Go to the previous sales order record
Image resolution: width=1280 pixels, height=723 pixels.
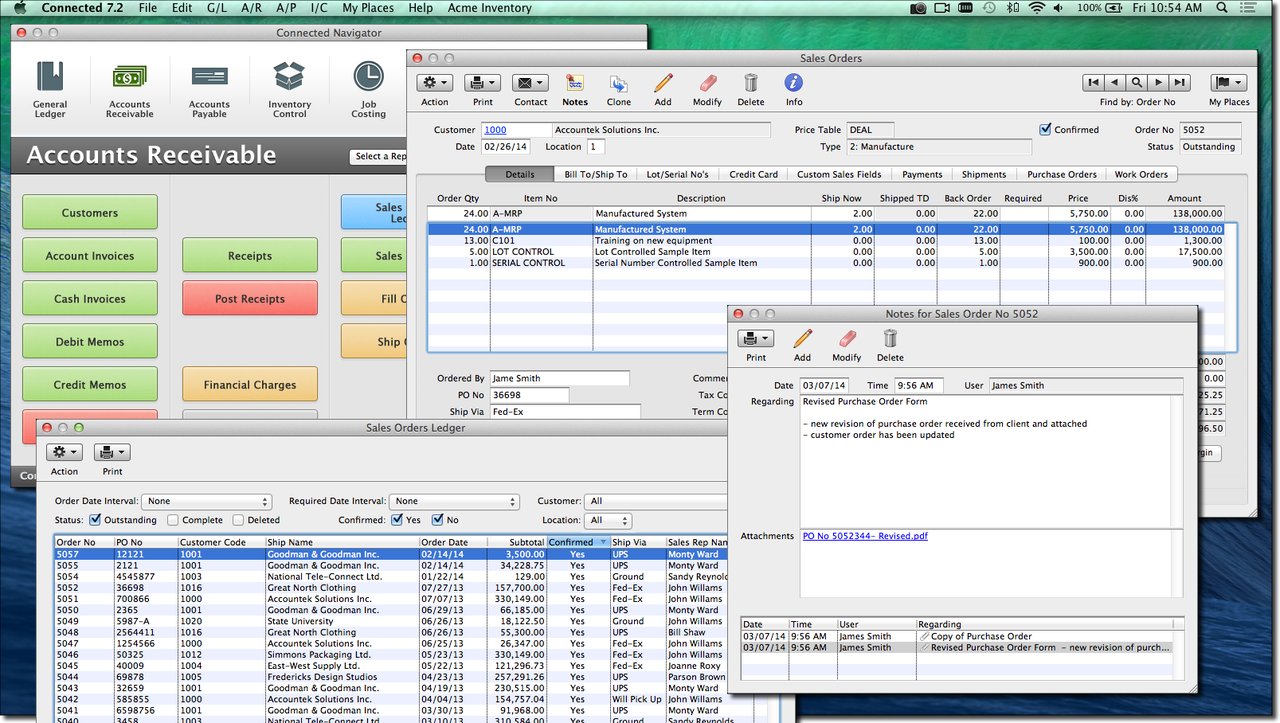1116,83
